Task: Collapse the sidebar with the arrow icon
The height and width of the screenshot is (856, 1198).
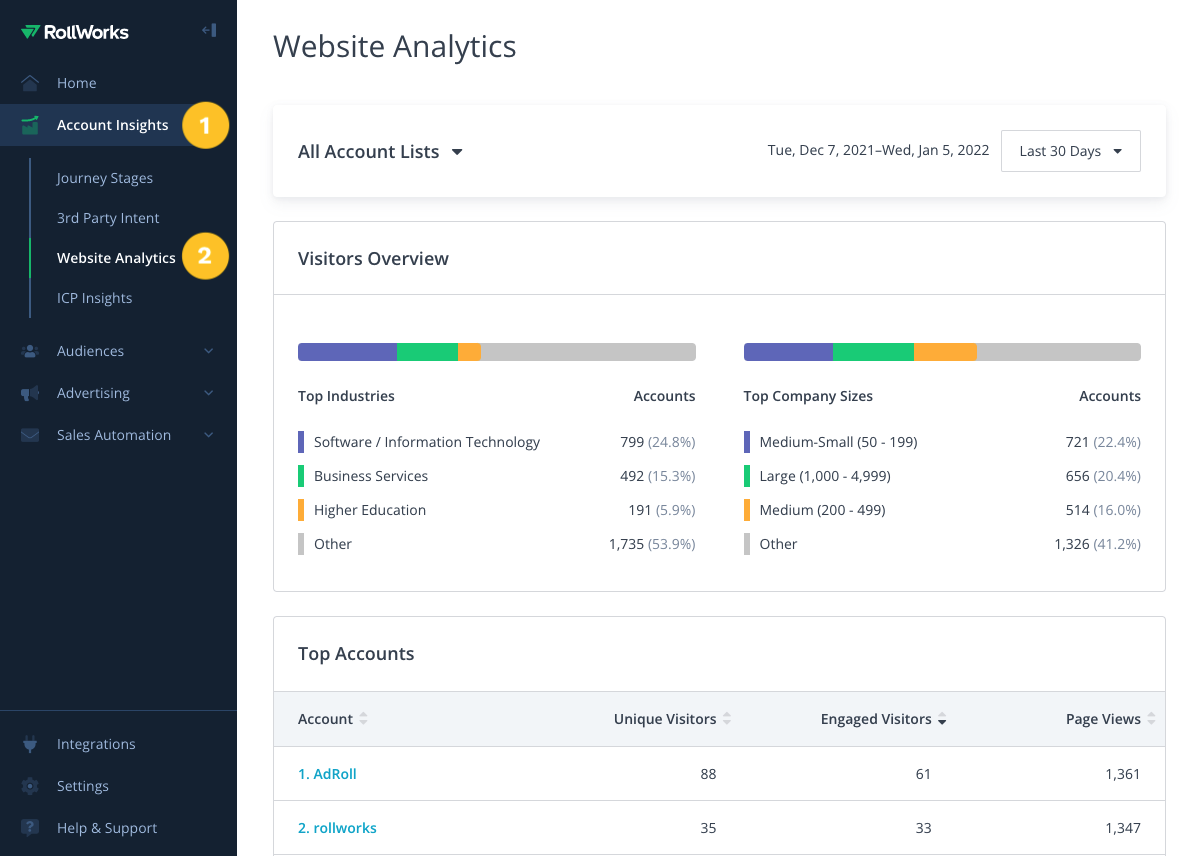Action: click(209, 31)
